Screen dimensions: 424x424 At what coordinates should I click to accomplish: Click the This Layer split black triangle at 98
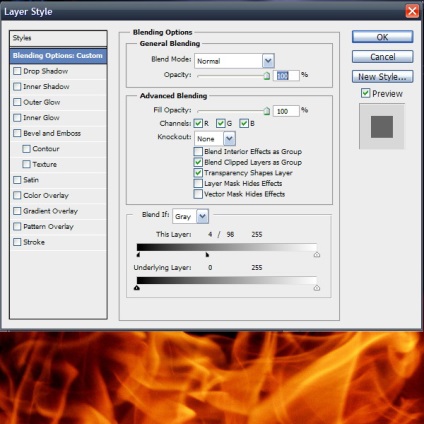(207, 255)
